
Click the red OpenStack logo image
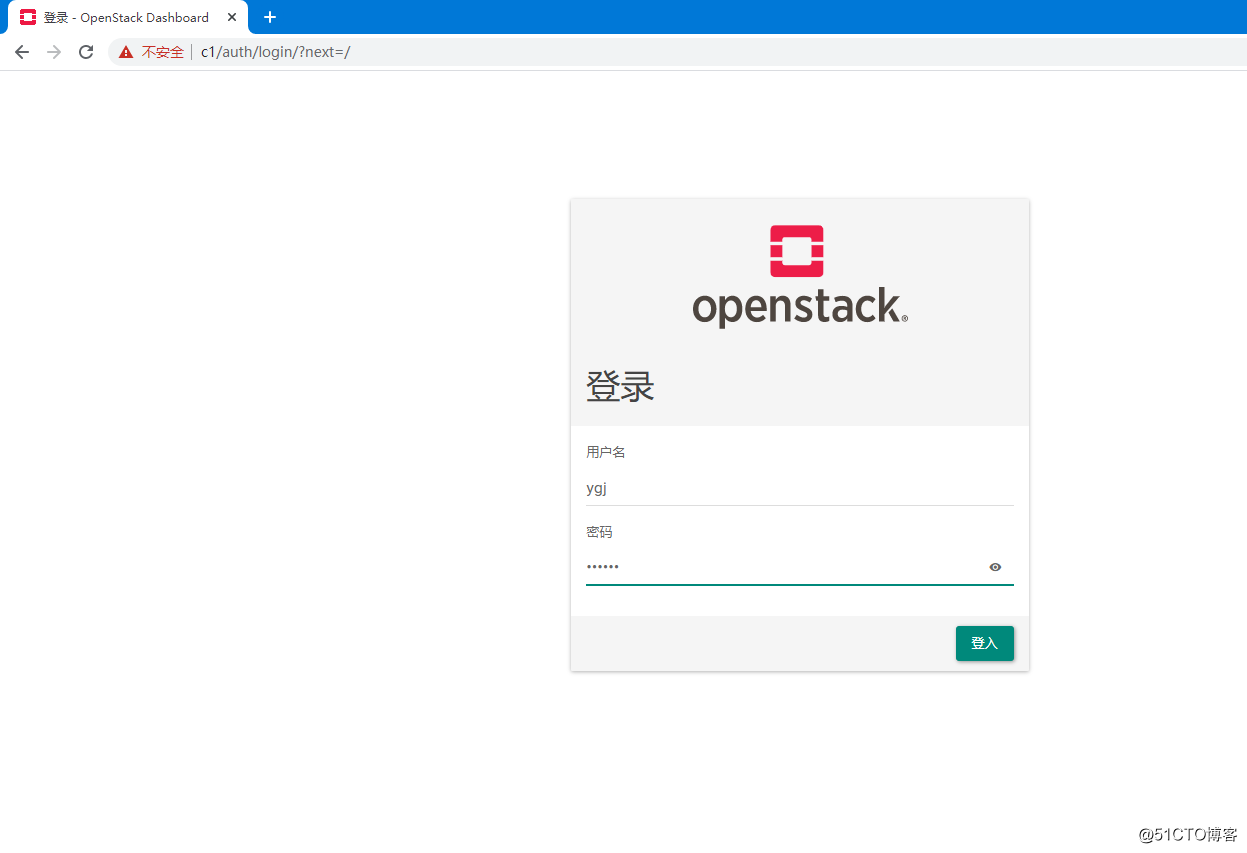click(797, 251)
